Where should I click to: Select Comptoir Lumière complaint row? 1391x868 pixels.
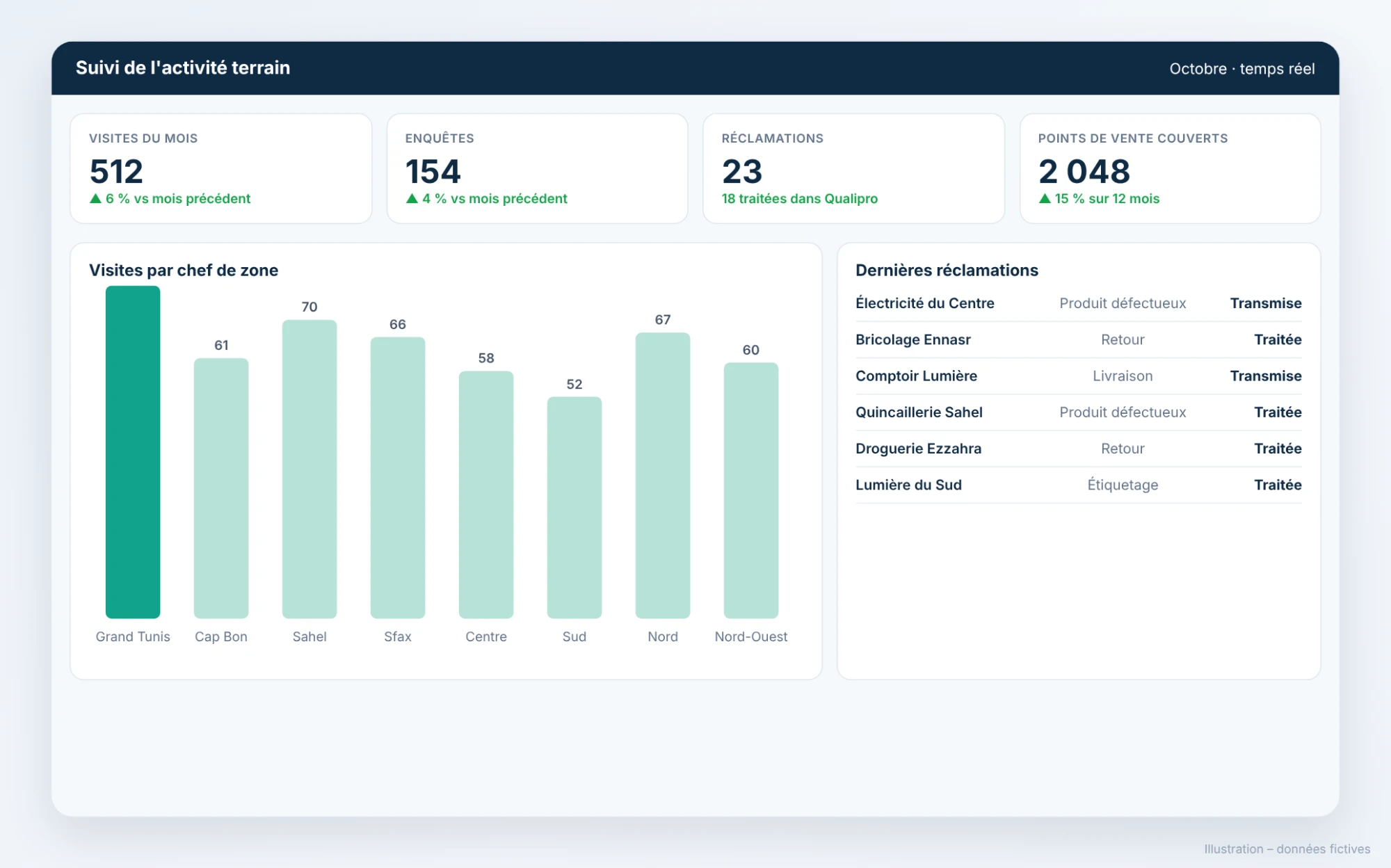1079,376
